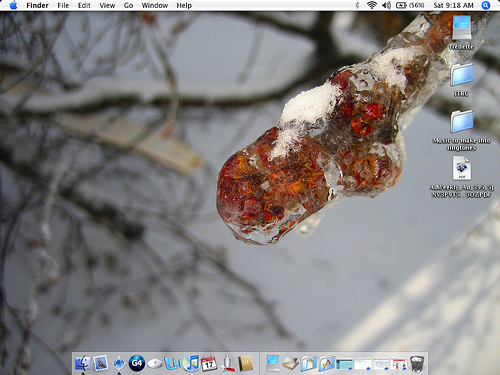Open the laptop computer icon in Dock
Screen dimensions: 500x375
[x=273, y=363]
